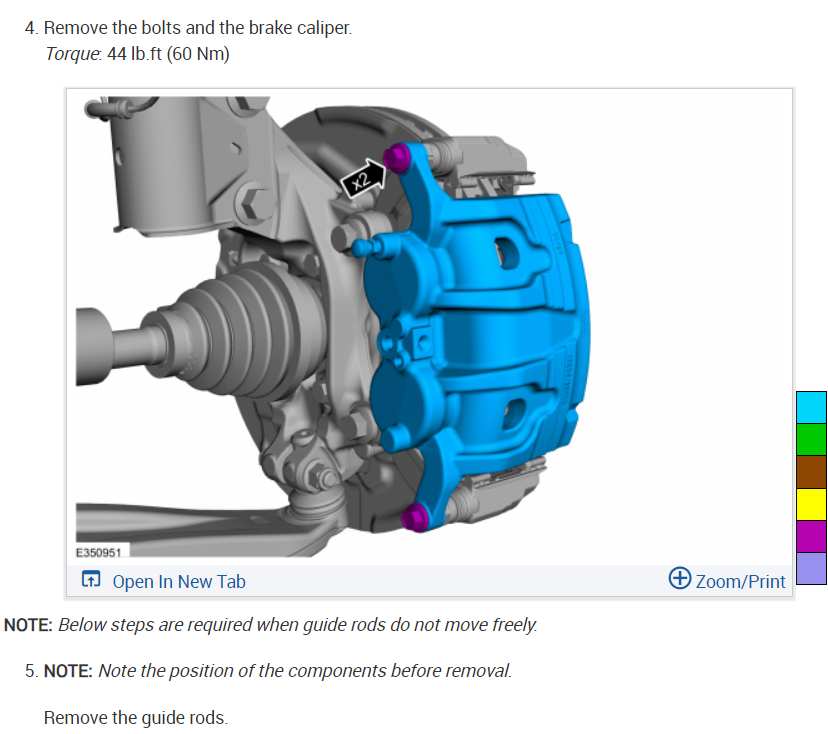
Task: Pick the cyan color swatch
Action: 811,407
